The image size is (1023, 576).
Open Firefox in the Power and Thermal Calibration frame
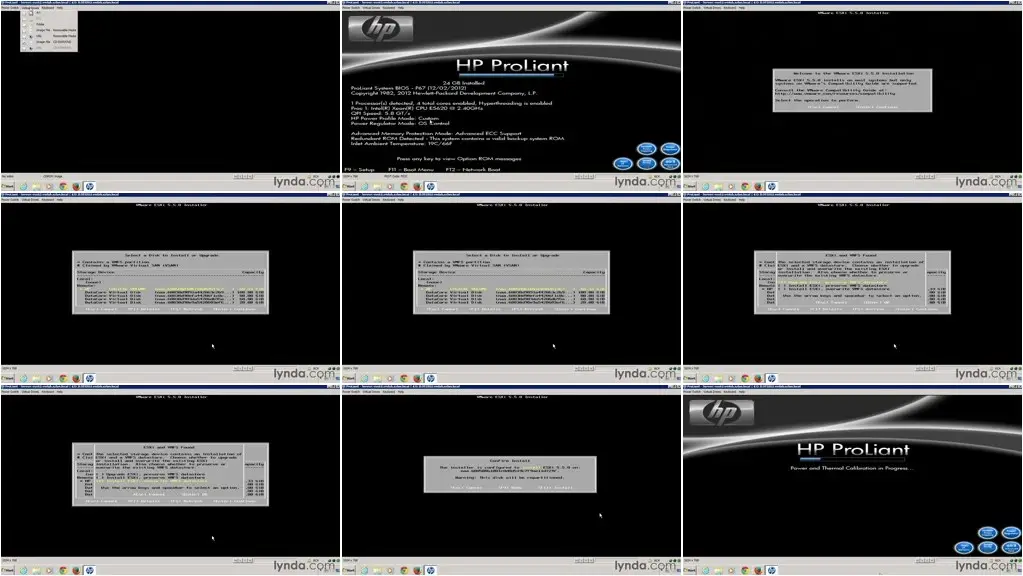(758, 570)
